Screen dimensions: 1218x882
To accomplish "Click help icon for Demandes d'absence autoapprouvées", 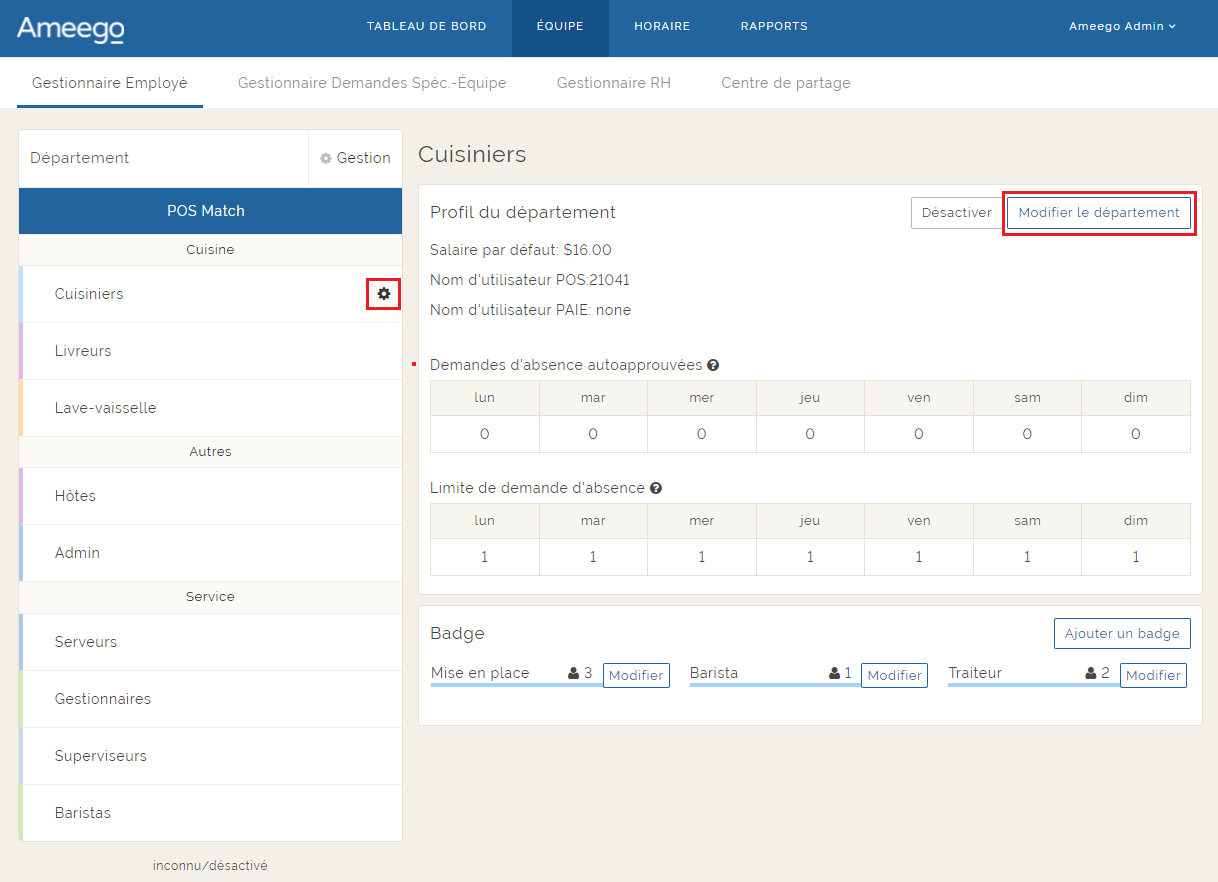I will click(713, 365).
